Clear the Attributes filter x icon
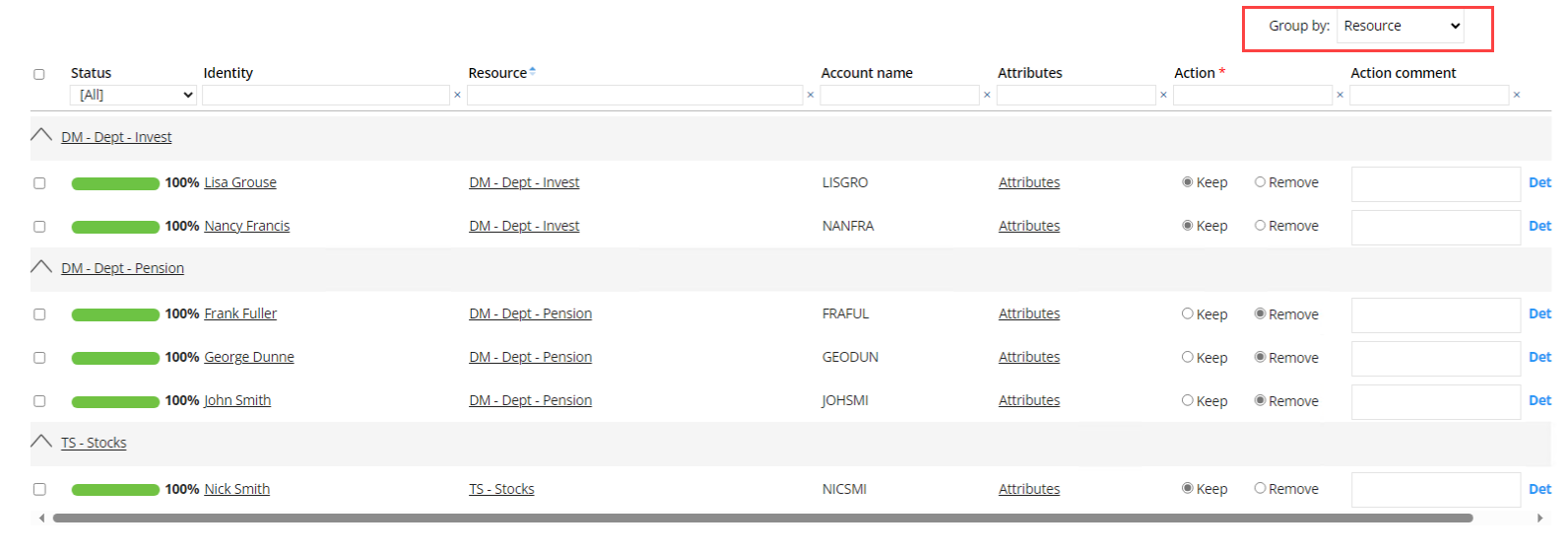 [1163, 96]
